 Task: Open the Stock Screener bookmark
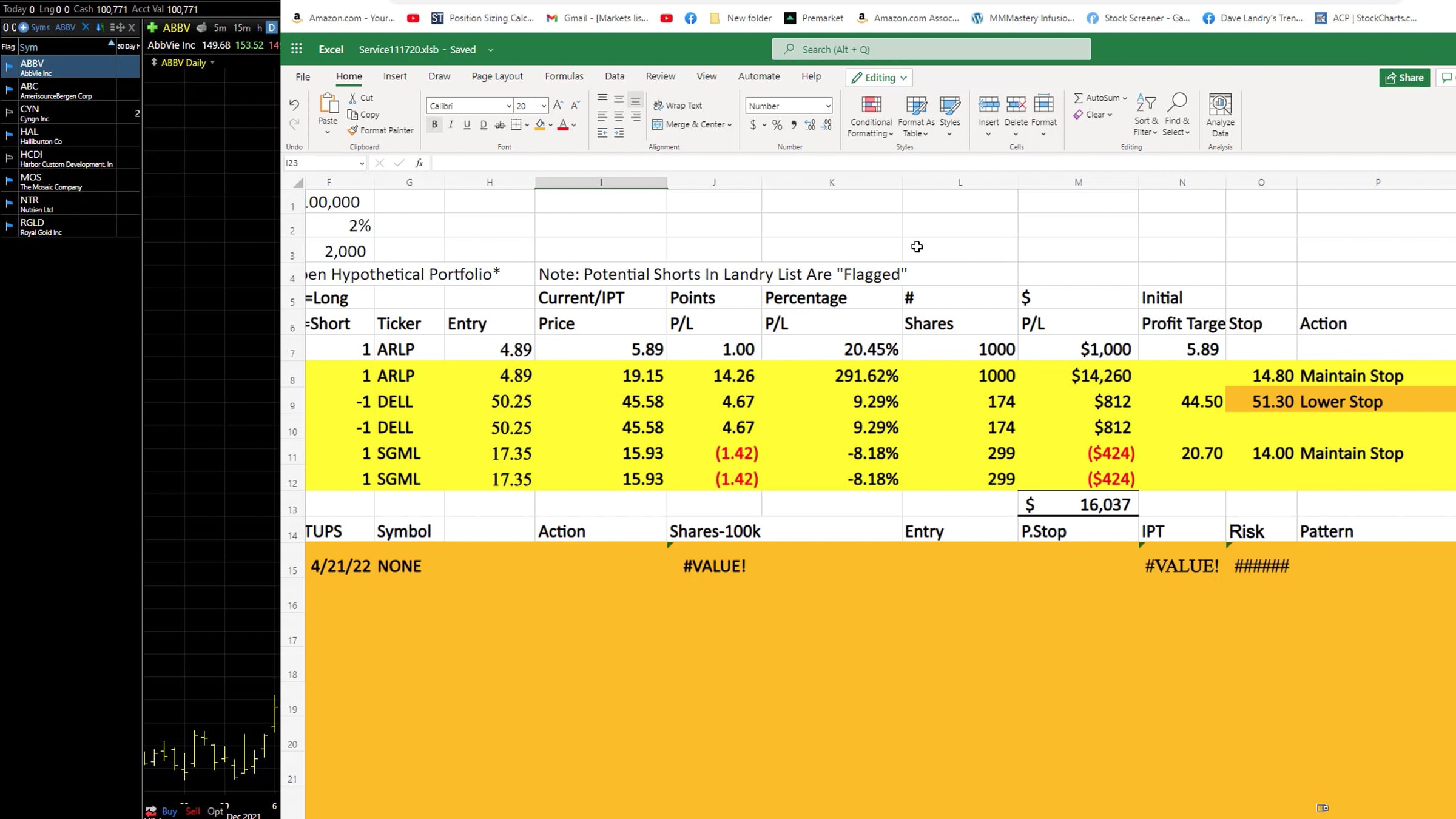pyautogui.click(x=1138, y=18)
